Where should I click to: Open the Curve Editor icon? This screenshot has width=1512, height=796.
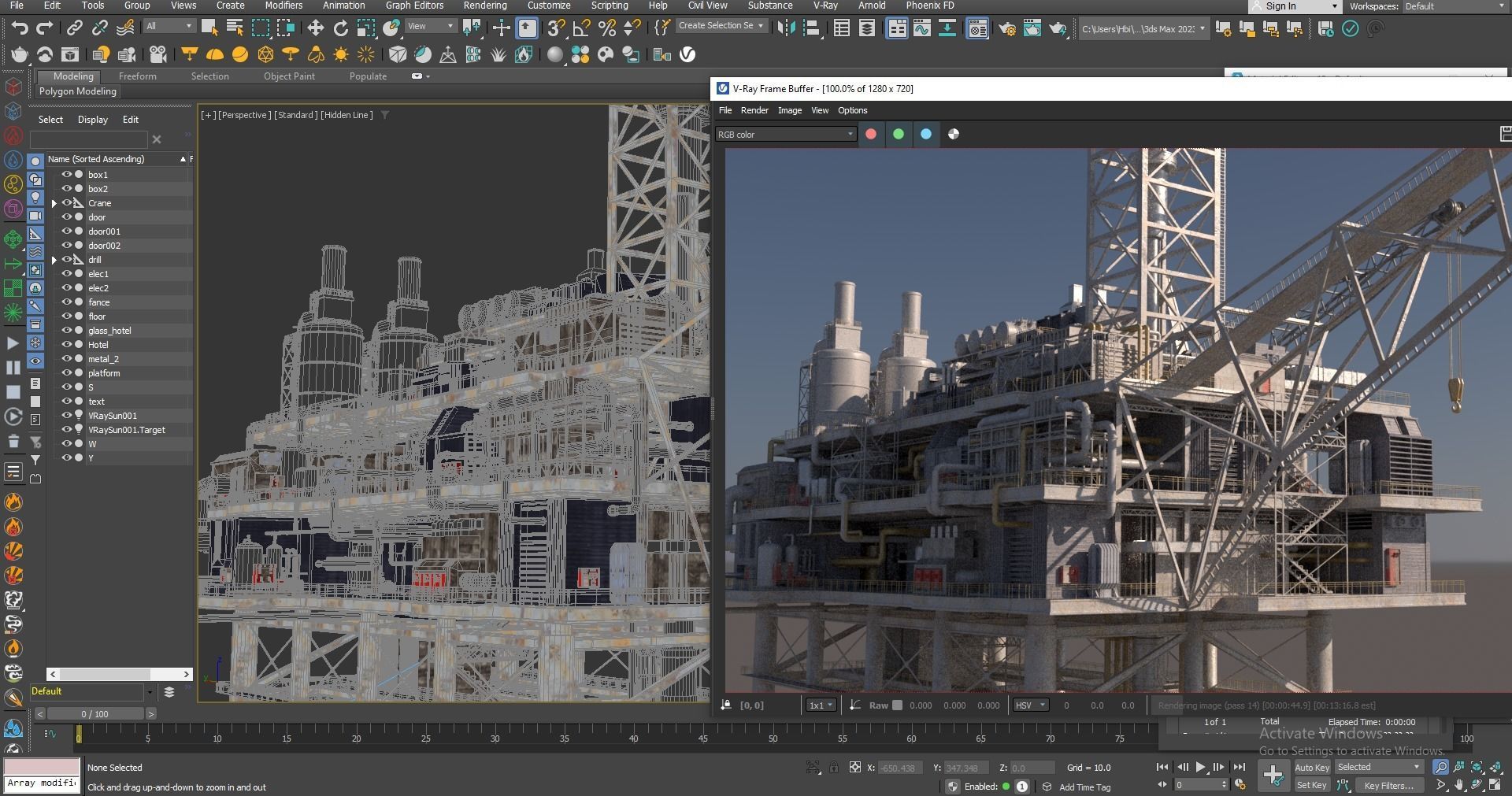[x=921, y=29]
